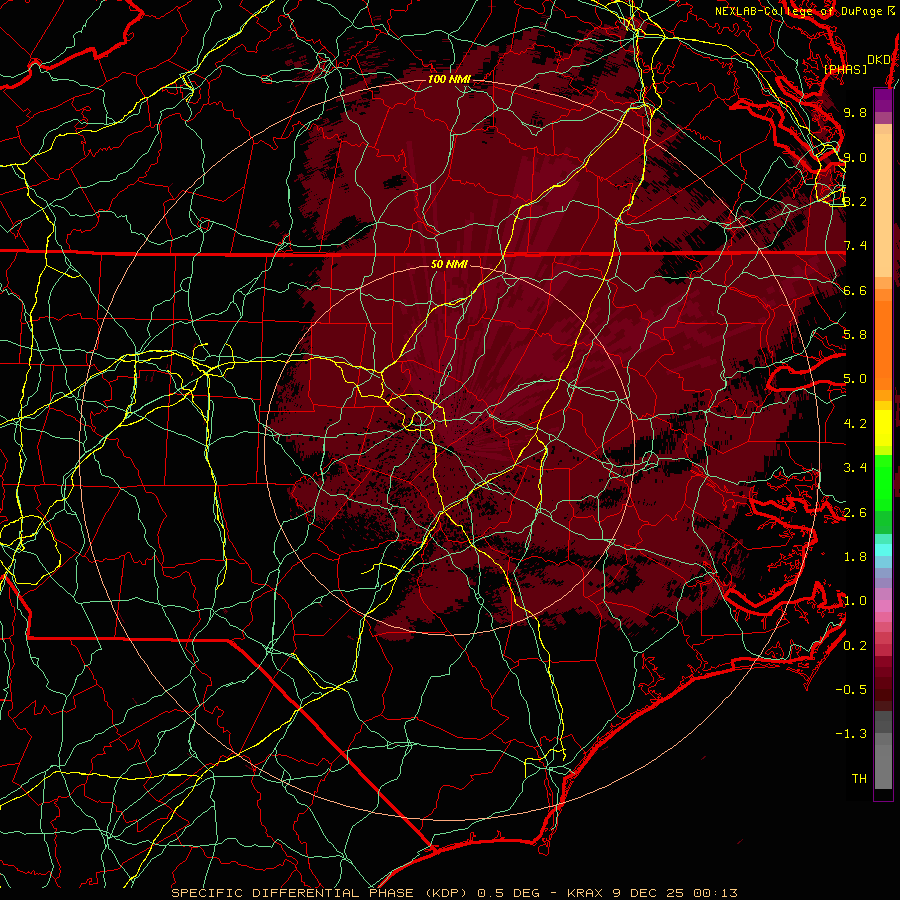Click the "5.0" color scale value
This screenshot has width=900, height=900.
pyautogui.click(x=855, y=379)
